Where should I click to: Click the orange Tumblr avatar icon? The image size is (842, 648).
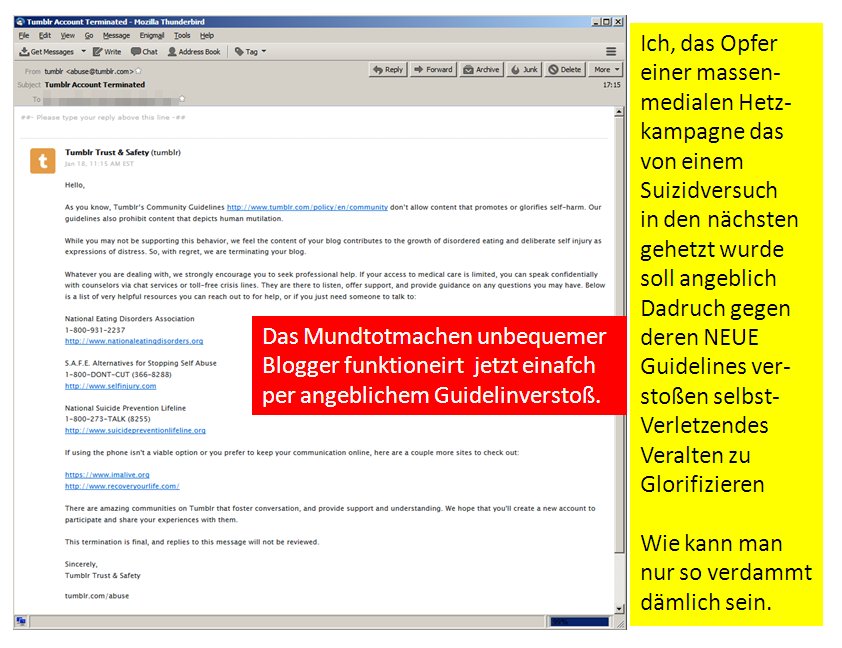tap(42, 161)
